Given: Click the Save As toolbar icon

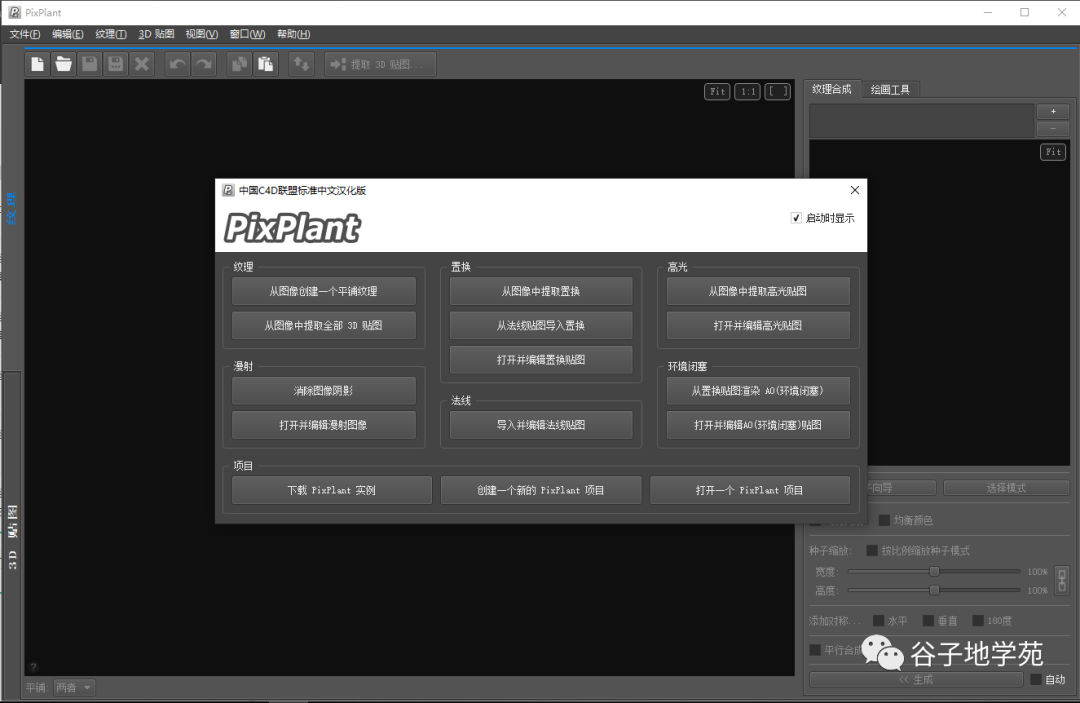Looking at the screenshot, I should coord(116,64).
